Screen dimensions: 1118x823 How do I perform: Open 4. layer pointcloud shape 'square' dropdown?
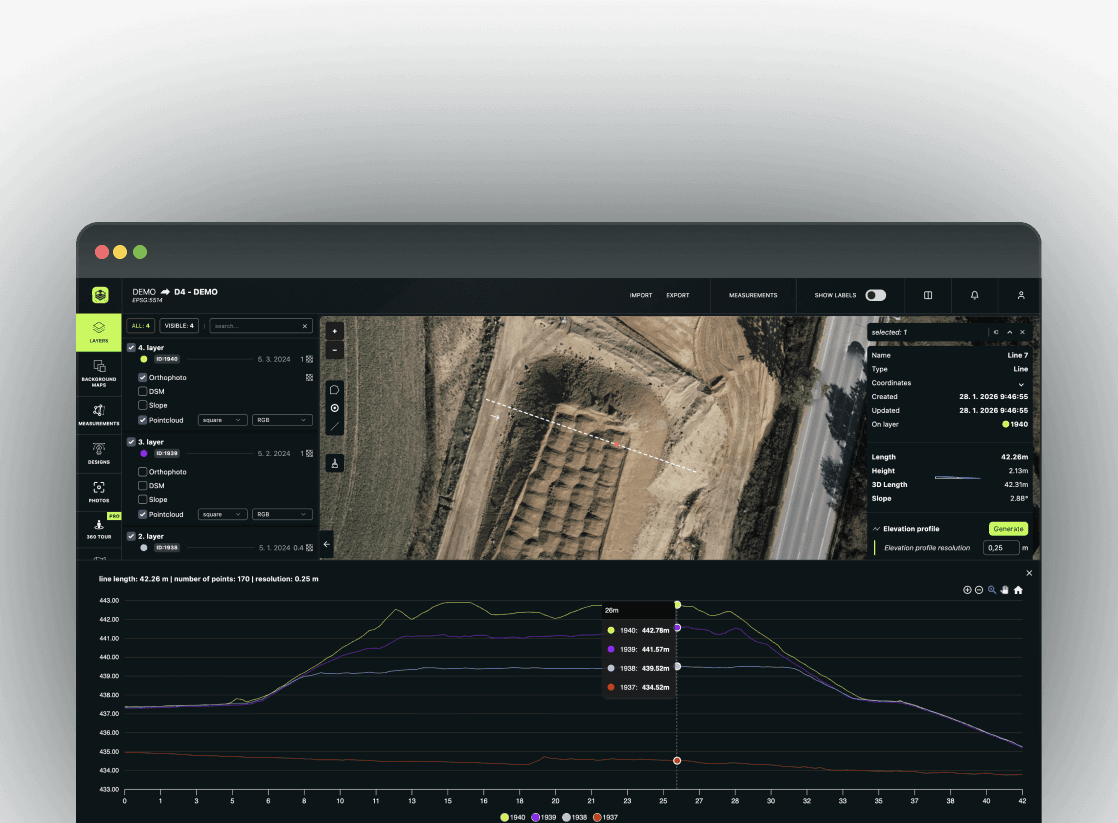tap(222, 420)
